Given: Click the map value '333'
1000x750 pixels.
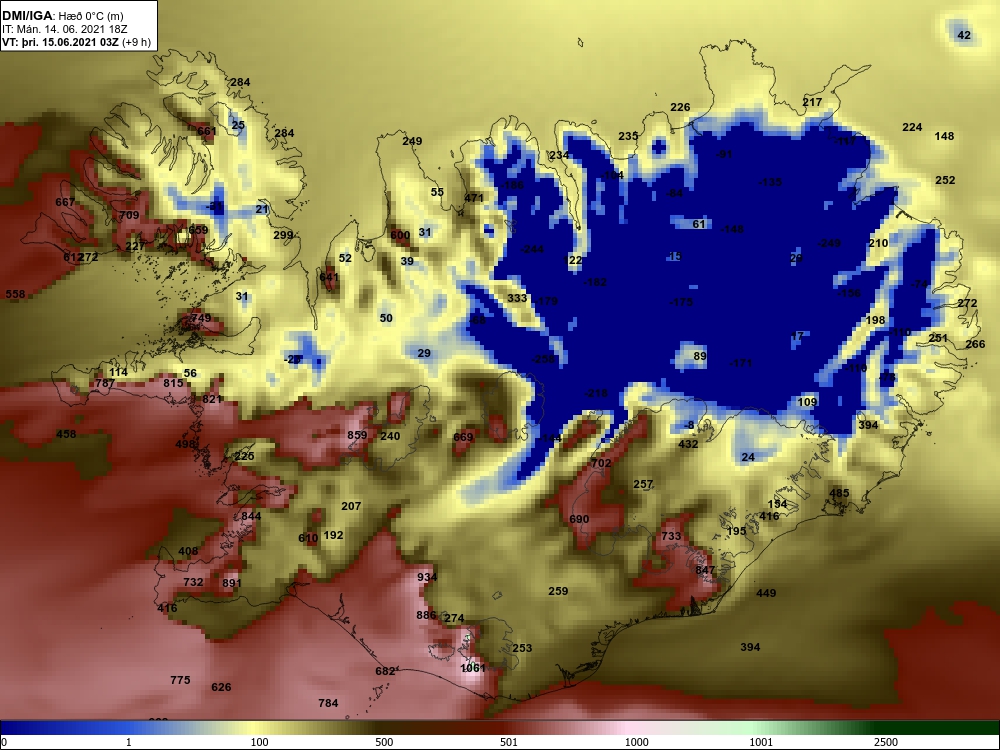Looking at the screenshot, I should 517,298.
